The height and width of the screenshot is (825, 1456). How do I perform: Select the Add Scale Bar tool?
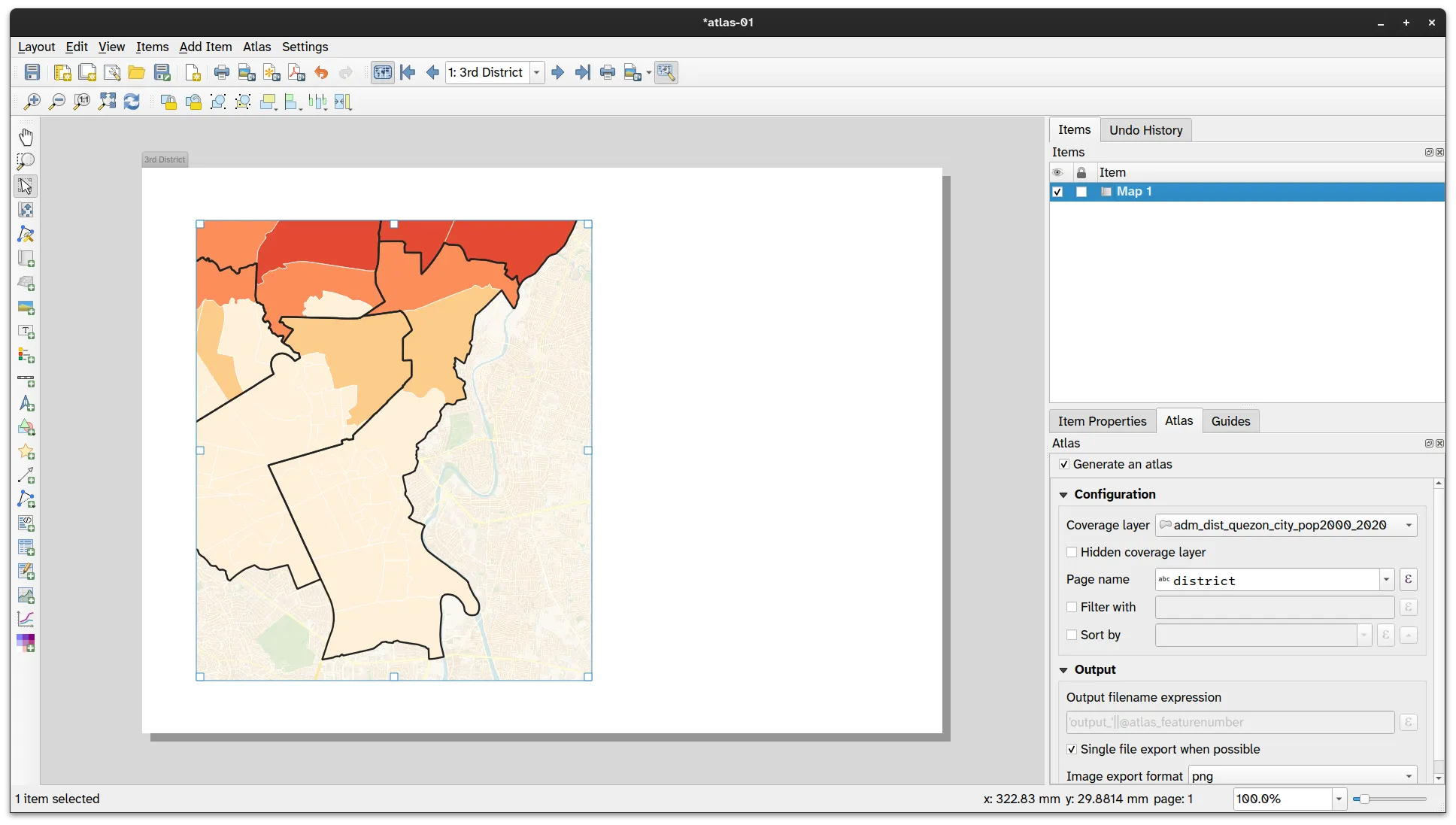point(26,381)
